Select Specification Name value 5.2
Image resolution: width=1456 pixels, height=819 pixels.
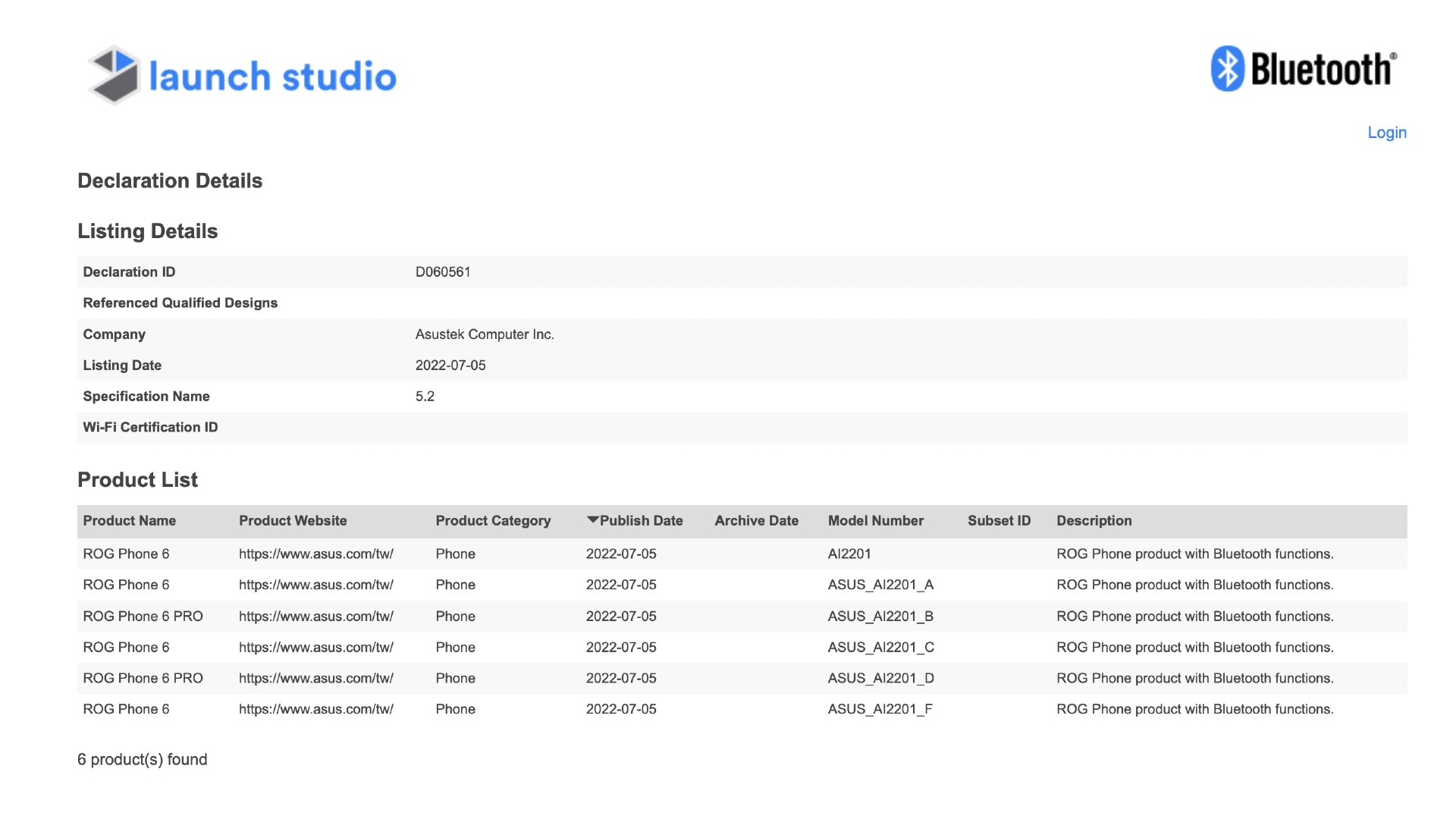coord(425,397)
